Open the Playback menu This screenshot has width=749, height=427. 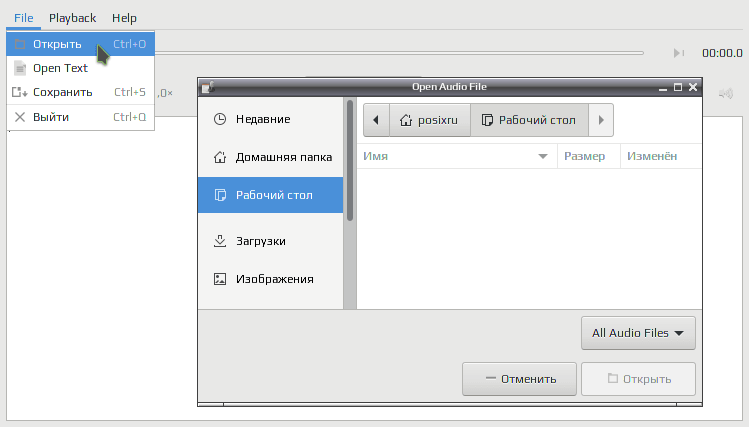tap(73, 18)
